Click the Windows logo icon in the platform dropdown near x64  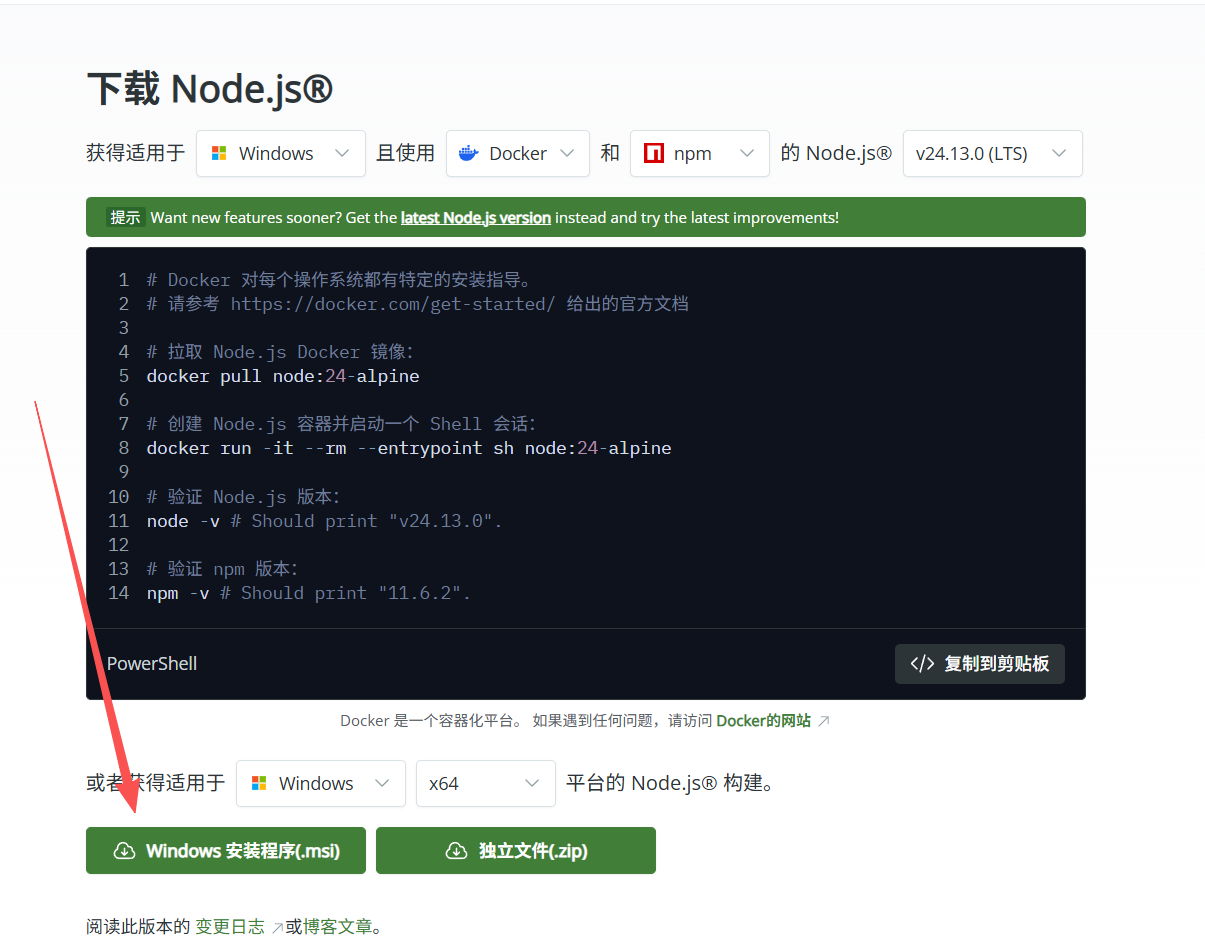point(259,783)
